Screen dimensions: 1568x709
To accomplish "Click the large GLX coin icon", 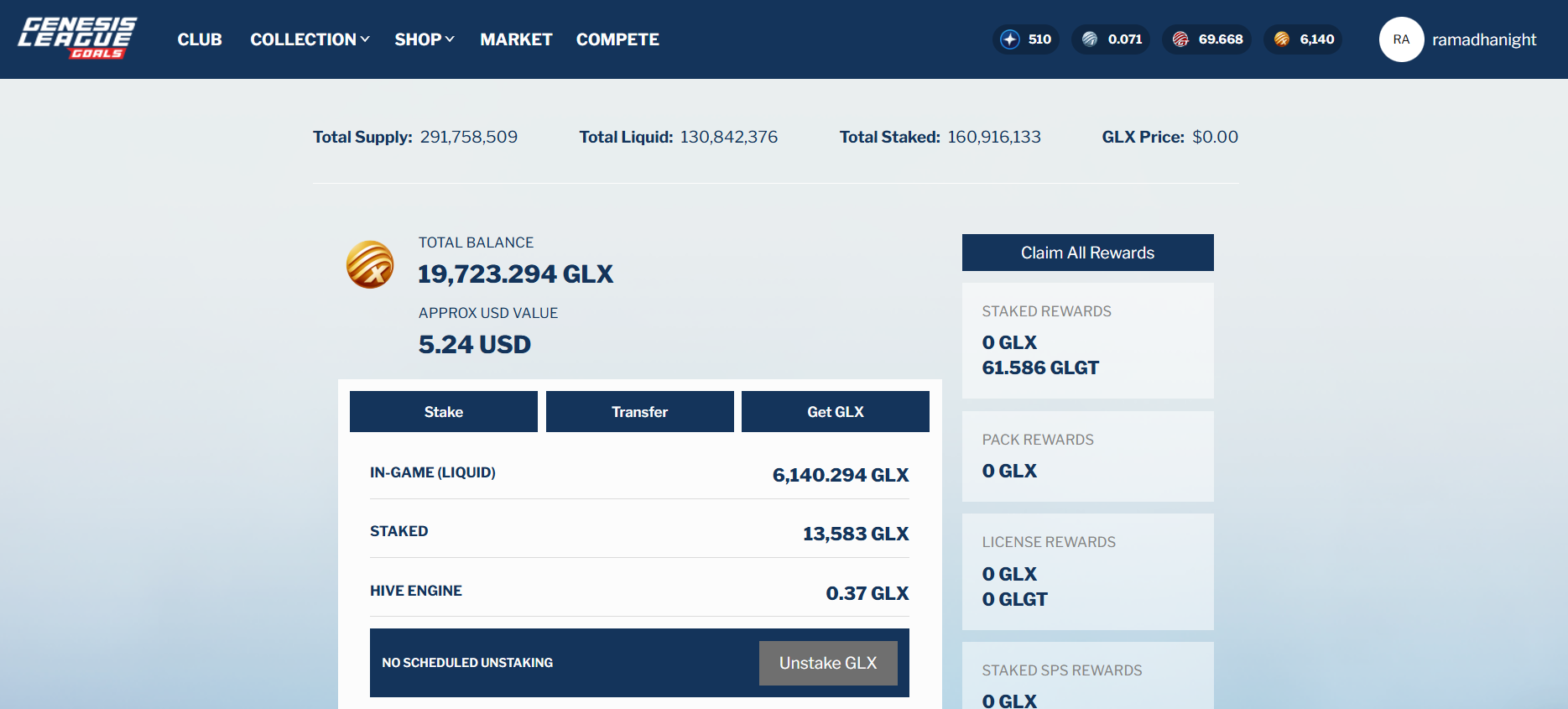I will point(370,265).
